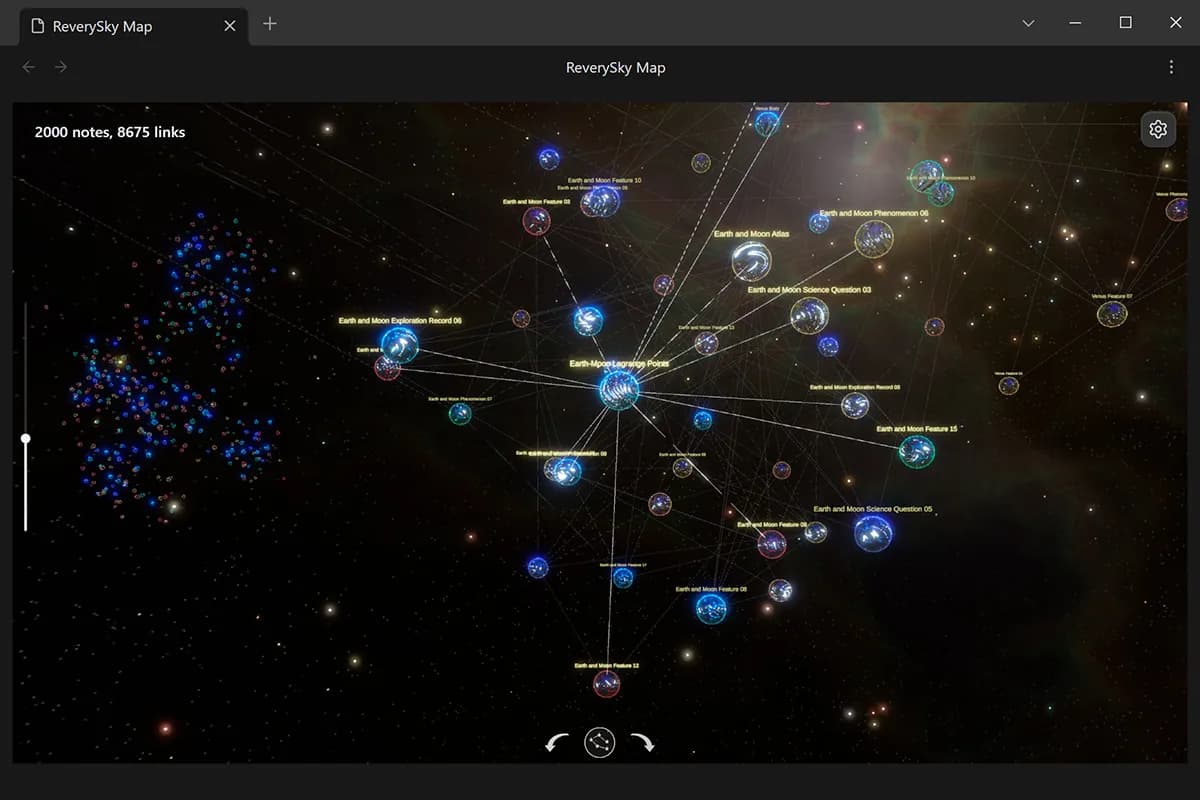Select Earth and Moon Feature 03 node

click(x=537, y=221)
